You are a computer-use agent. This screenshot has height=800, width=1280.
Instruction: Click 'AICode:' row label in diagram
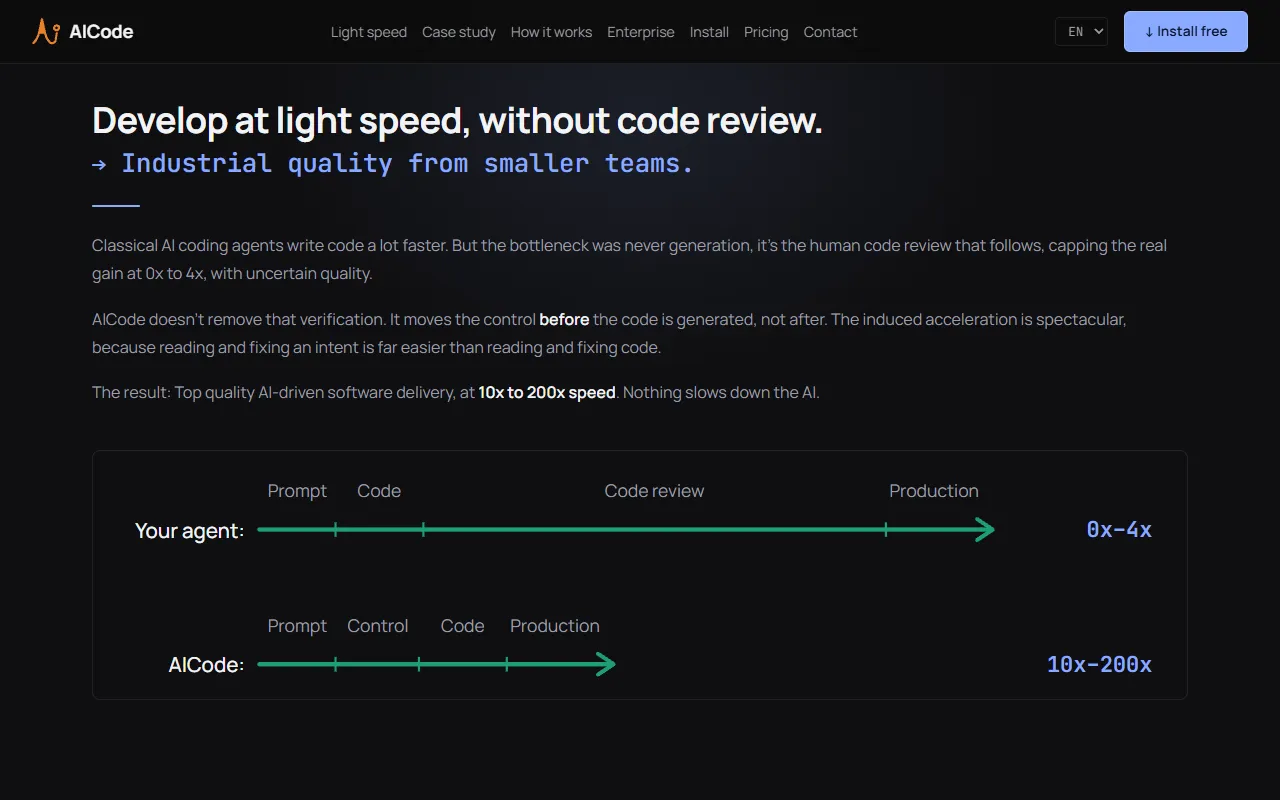[x=206, y=665]
